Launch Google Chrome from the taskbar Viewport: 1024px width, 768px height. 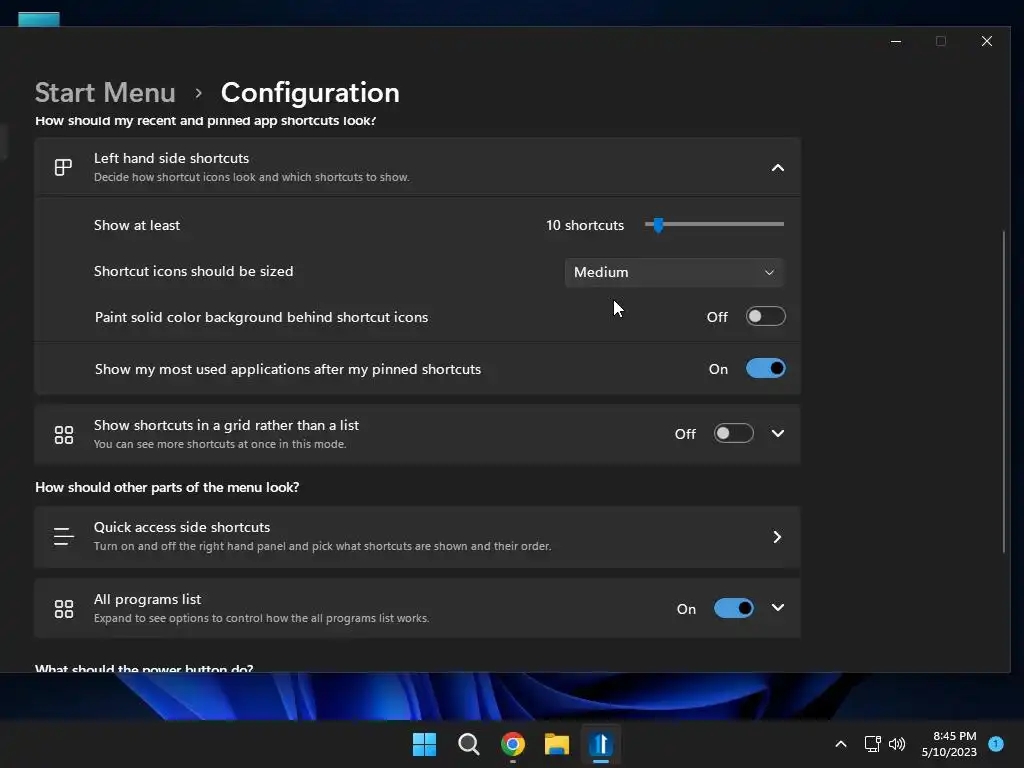(x=513, y=744)
